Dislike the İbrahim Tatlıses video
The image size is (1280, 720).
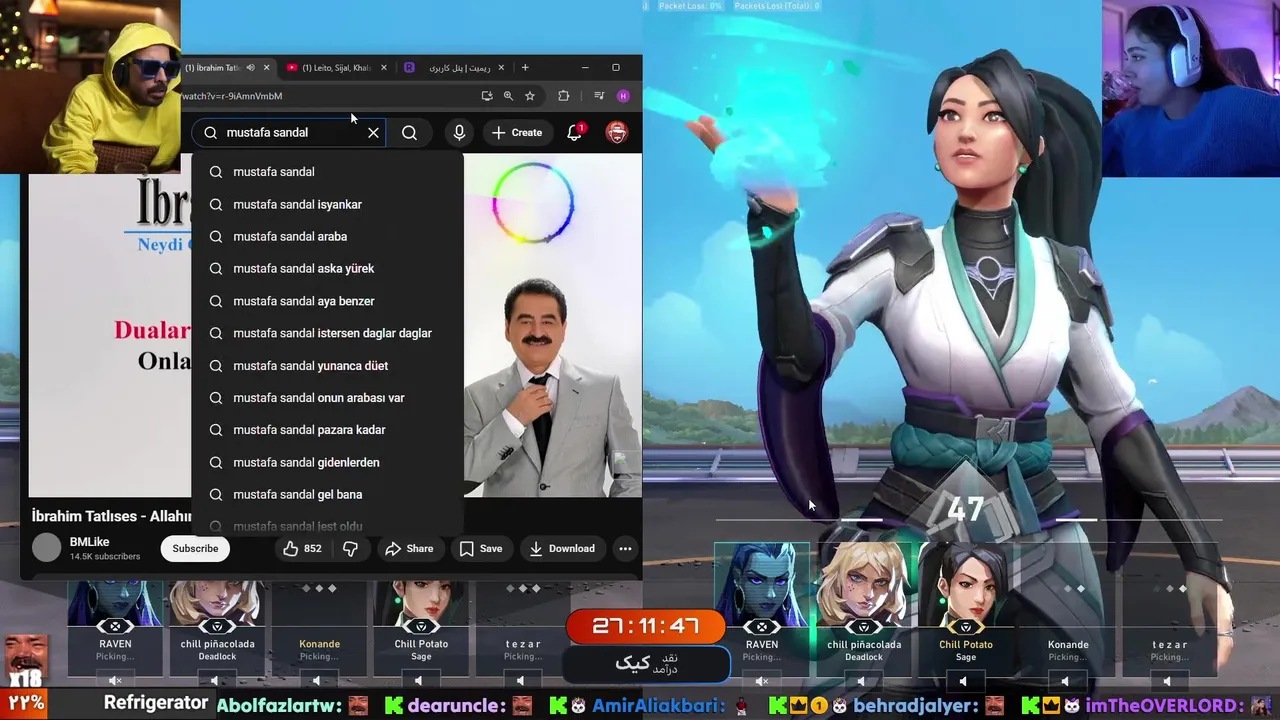(x=350, y=548)
